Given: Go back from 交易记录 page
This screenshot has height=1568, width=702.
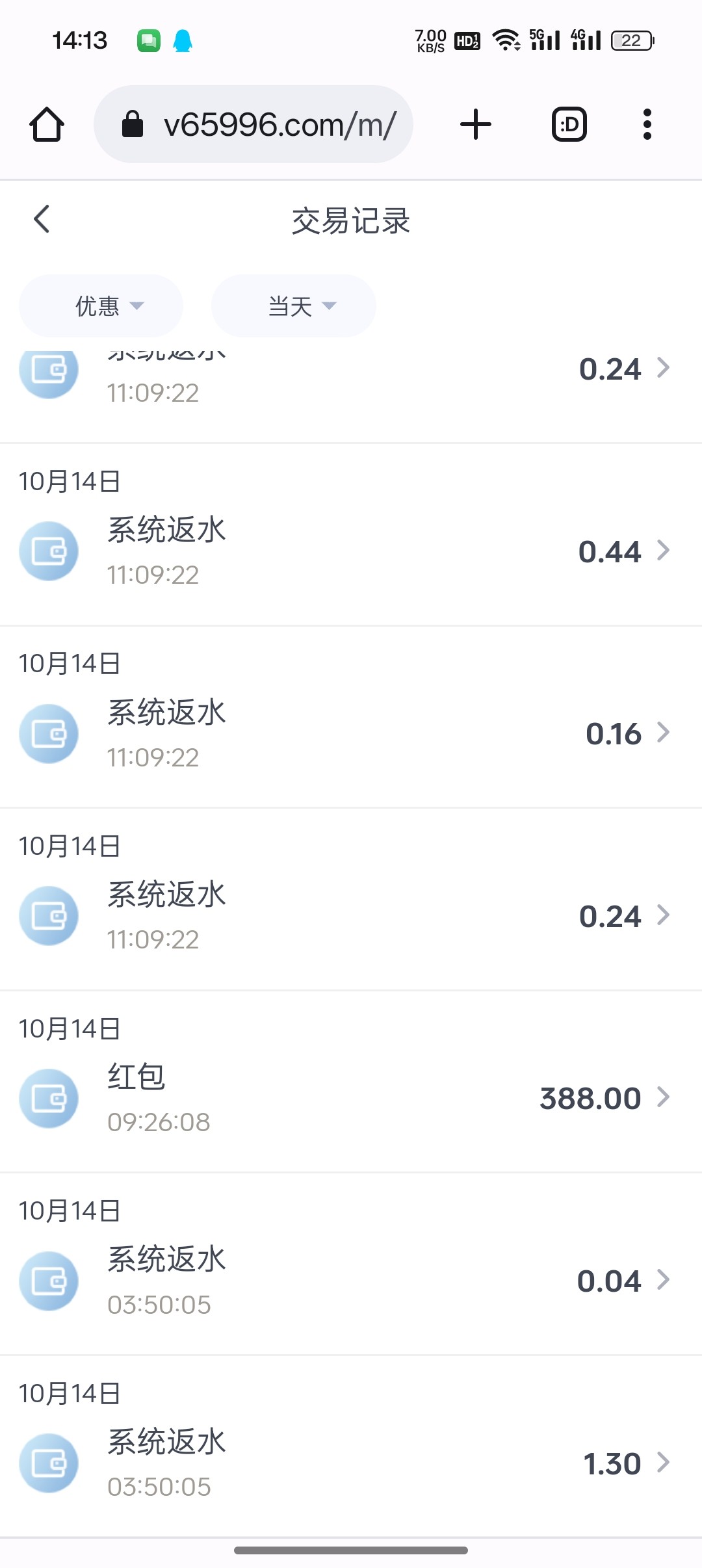Looking at the screenshot, I should [x=42, y=219].
